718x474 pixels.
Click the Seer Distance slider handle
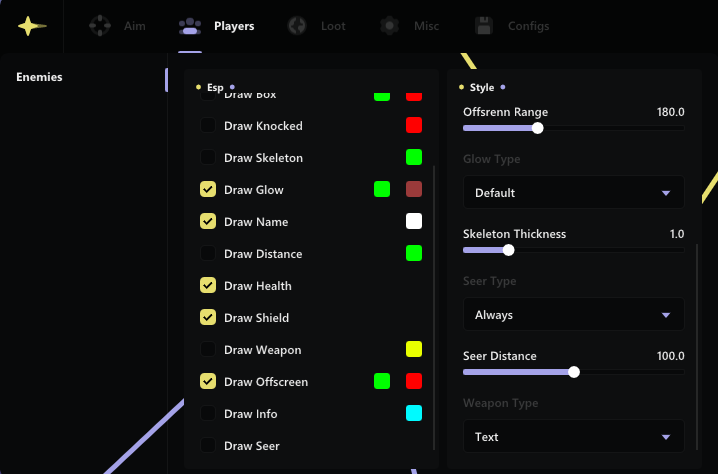(574, 372)
